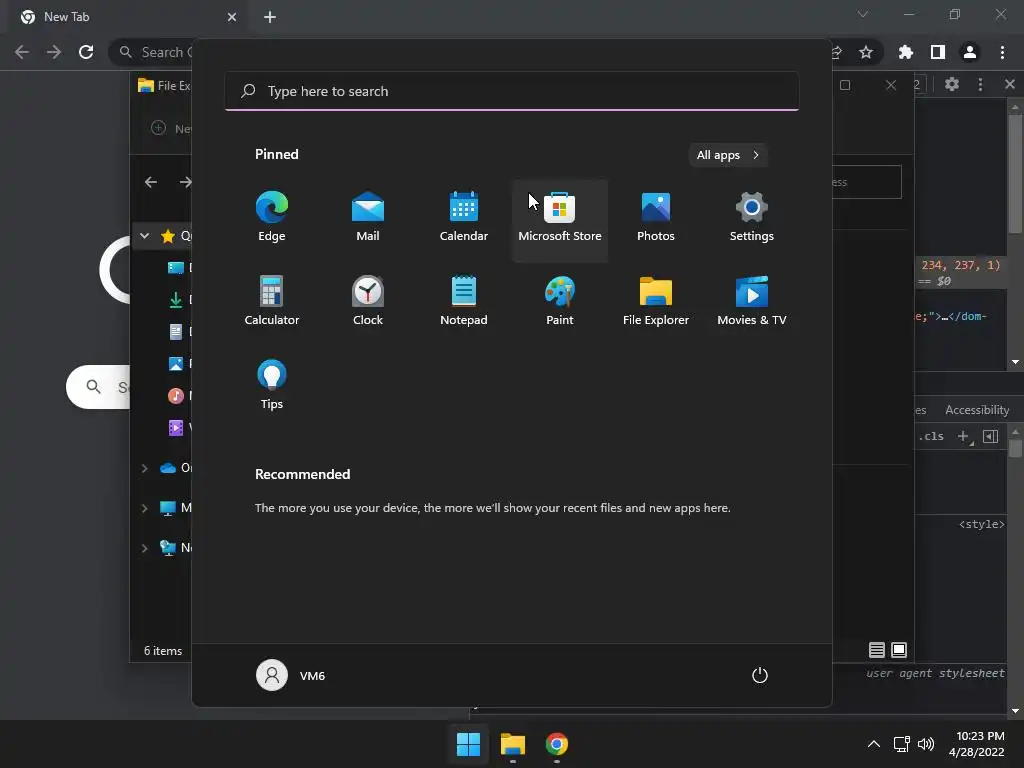This screenshot has width=1024, height=768.
Task: Switch to Chrome on the taskbar
Action: 556,744
